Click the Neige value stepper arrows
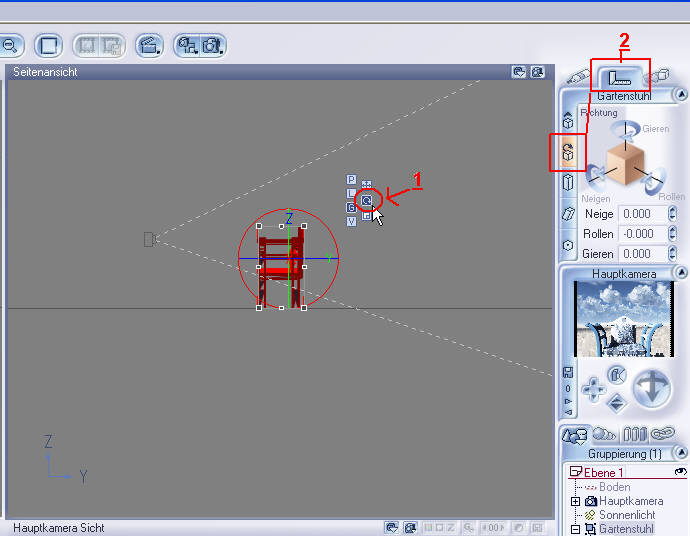The image size is (690, 536). pos(672,214)
